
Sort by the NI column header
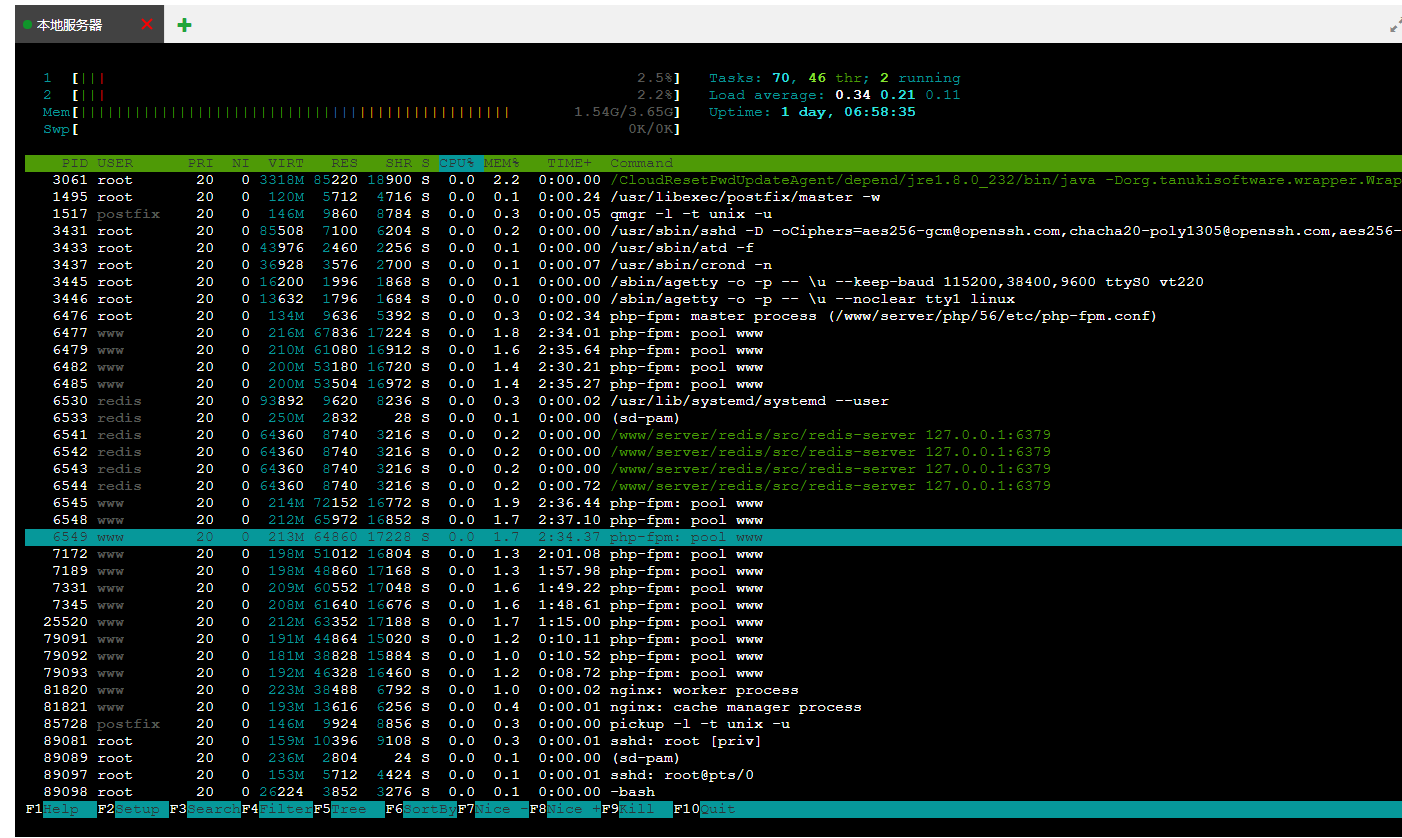(241, 163)
